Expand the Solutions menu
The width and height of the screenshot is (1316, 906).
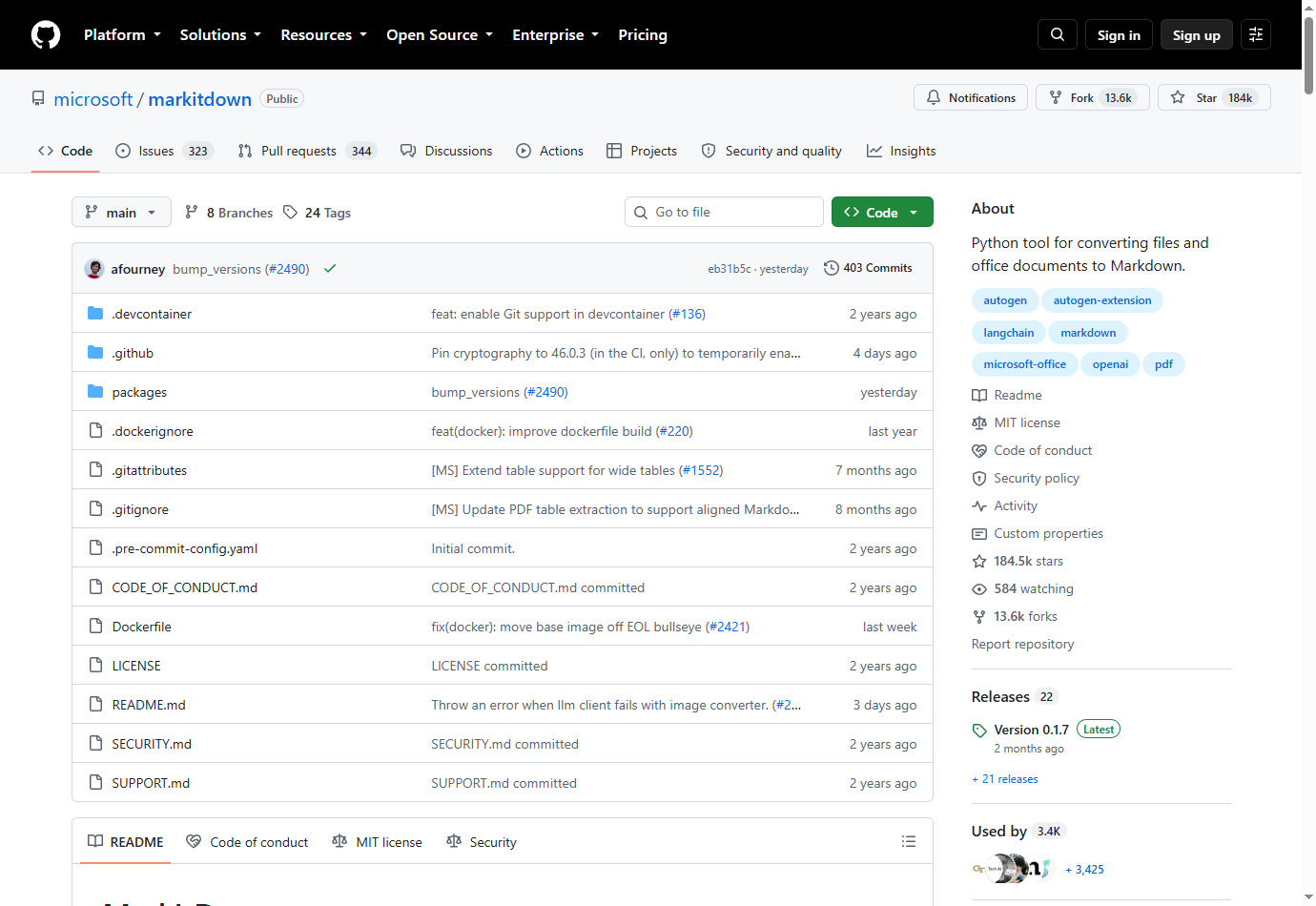point(220,35)
